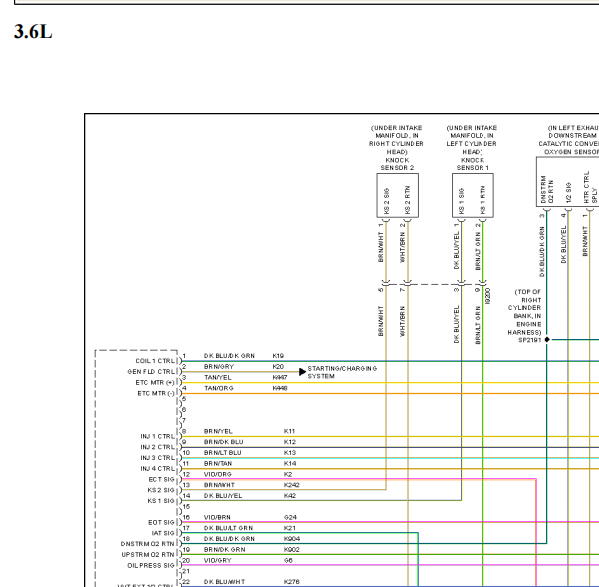Select the KNOCK SENSOR 1 label
Viewport: 599px width, 587px height.
pos(473,164)
